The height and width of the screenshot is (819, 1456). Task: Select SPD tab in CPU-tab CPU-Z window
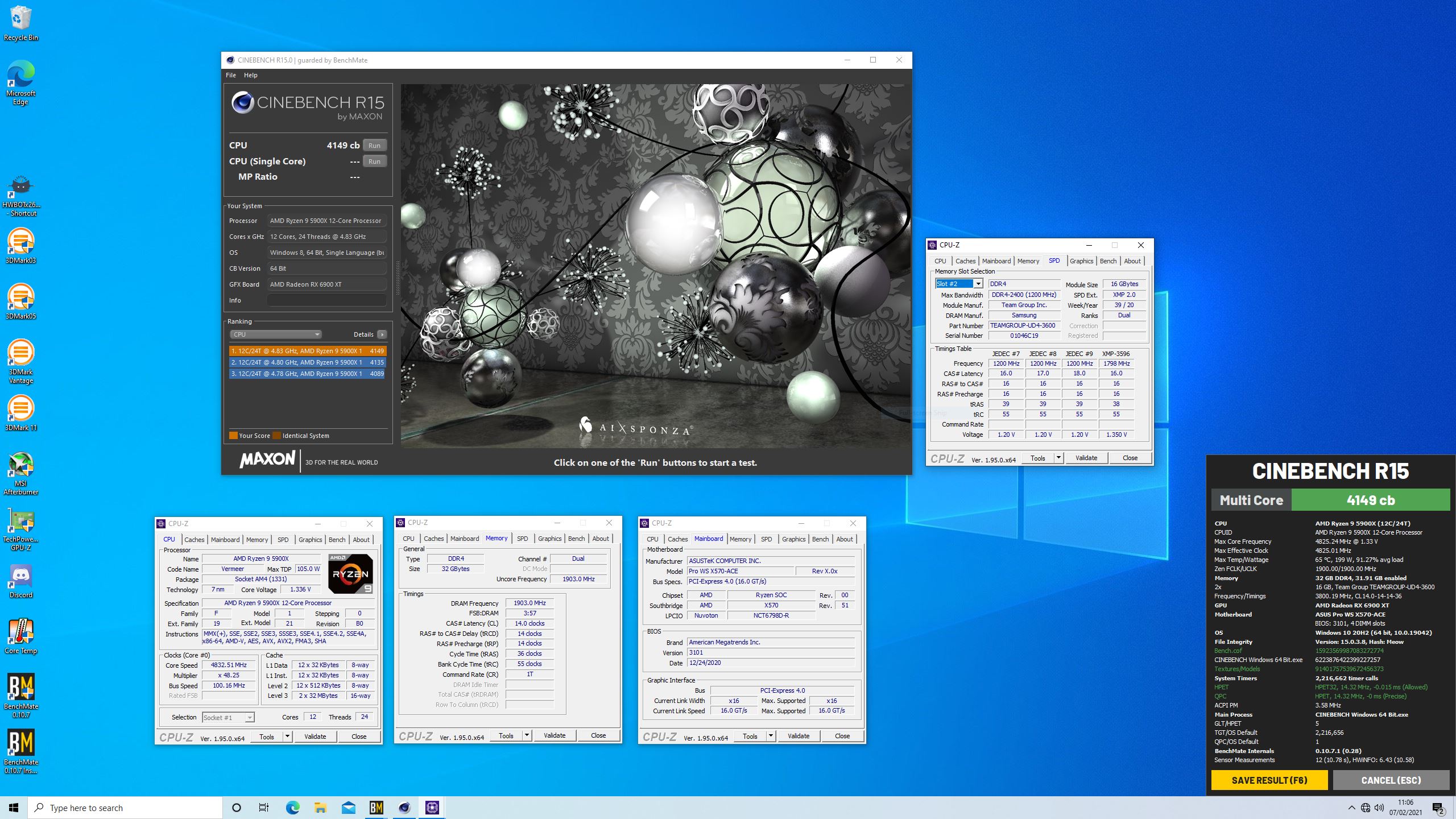pos(283,540)
